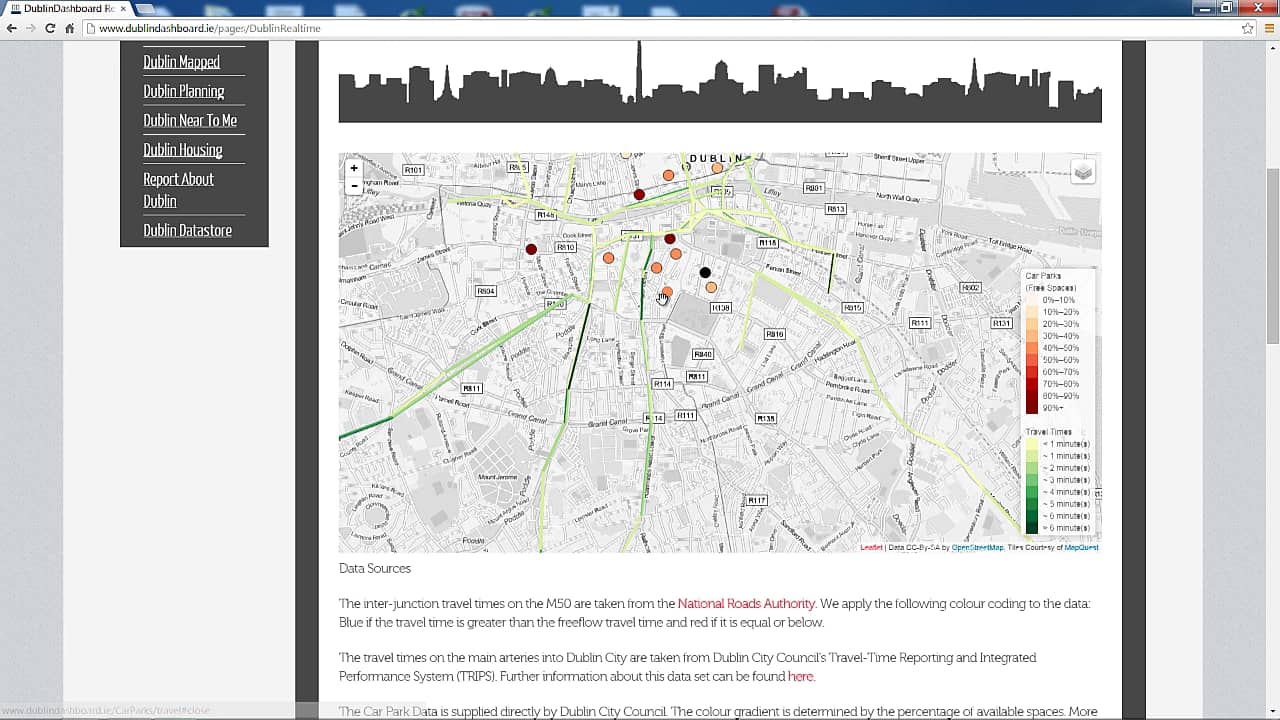The width and height of the screenshot is (1280, 720).
Task: Zoom in on the map with plus button
Action: pos(353,168)
